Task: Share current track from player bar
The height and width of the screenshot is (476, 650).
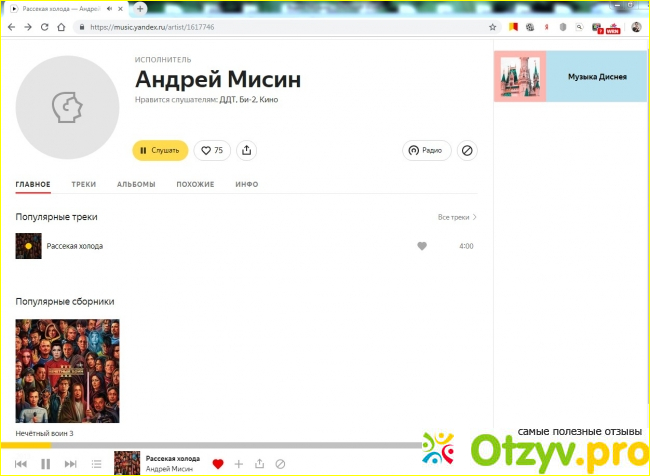Action: (x=260, y=464)
